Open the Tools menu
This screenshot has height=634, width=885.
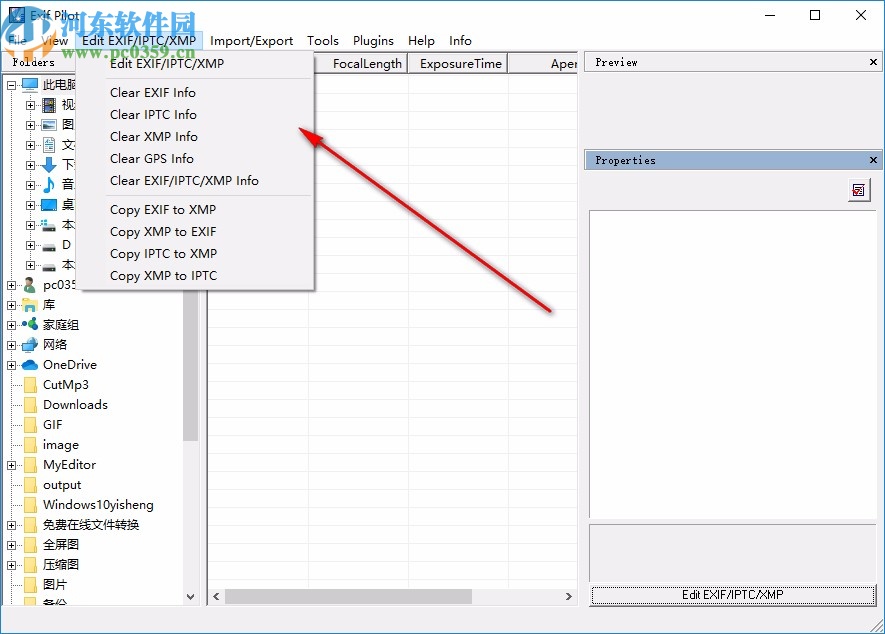coord(322,41)
